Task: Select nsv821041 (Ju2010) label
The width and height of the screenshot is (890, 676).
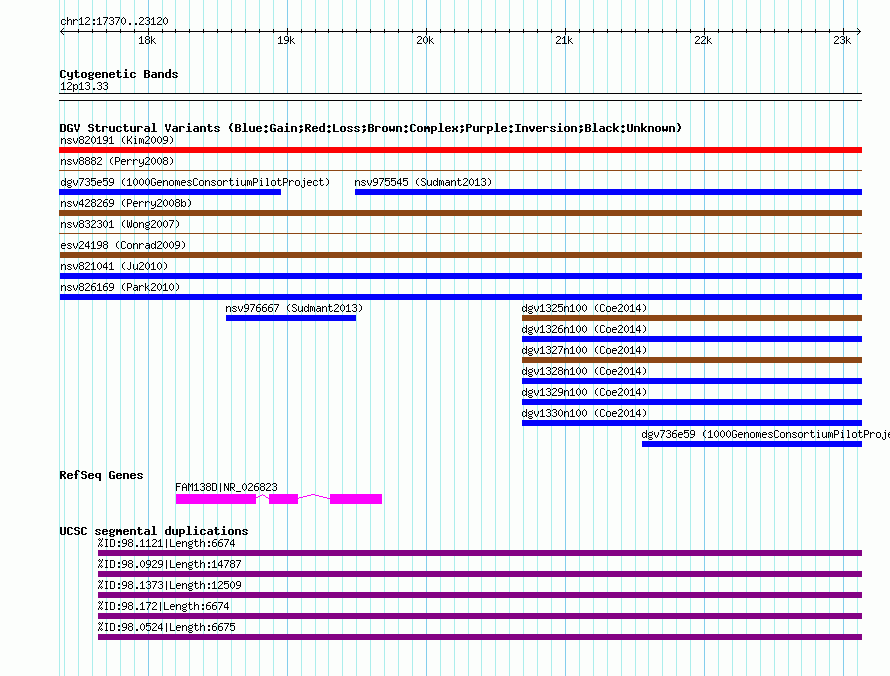Action: pyautogui.click(x=114, y=266)
